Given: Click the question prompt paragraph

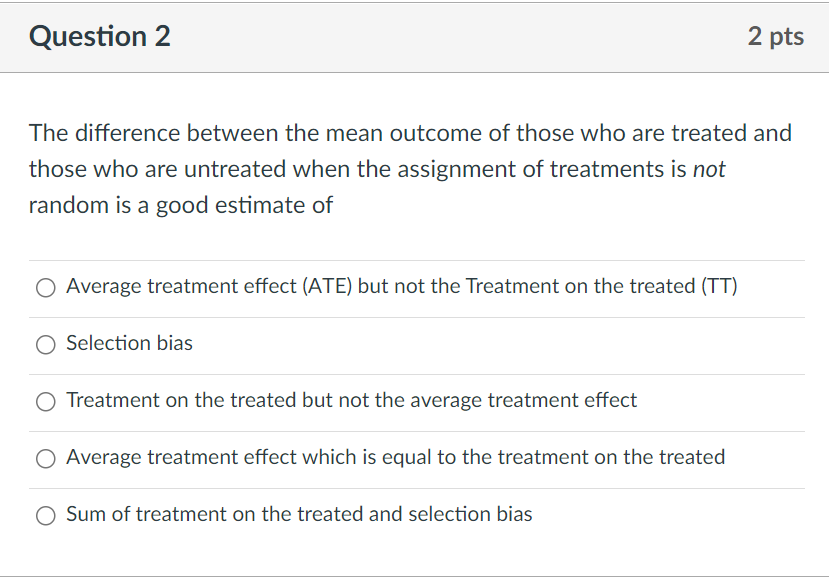Looking at the screenshot, I should tap(410, 168).
